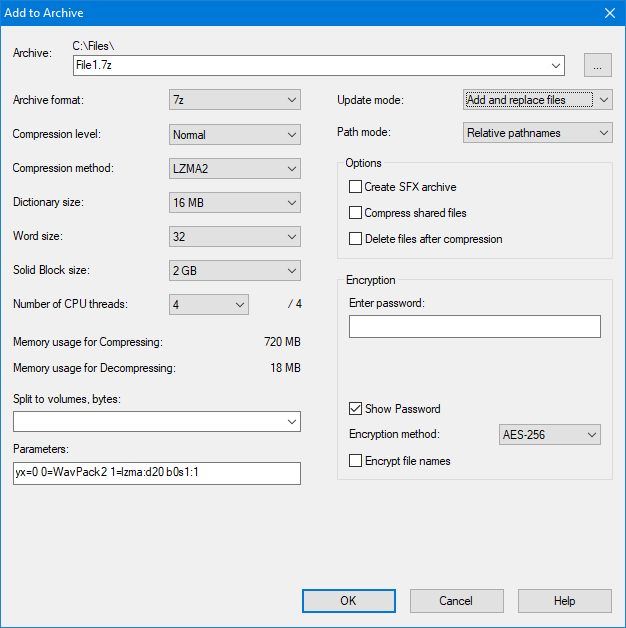This screenshot has height=628, width=626.
Task: Toggle Compress shared files option
Action: click(355, 213)
